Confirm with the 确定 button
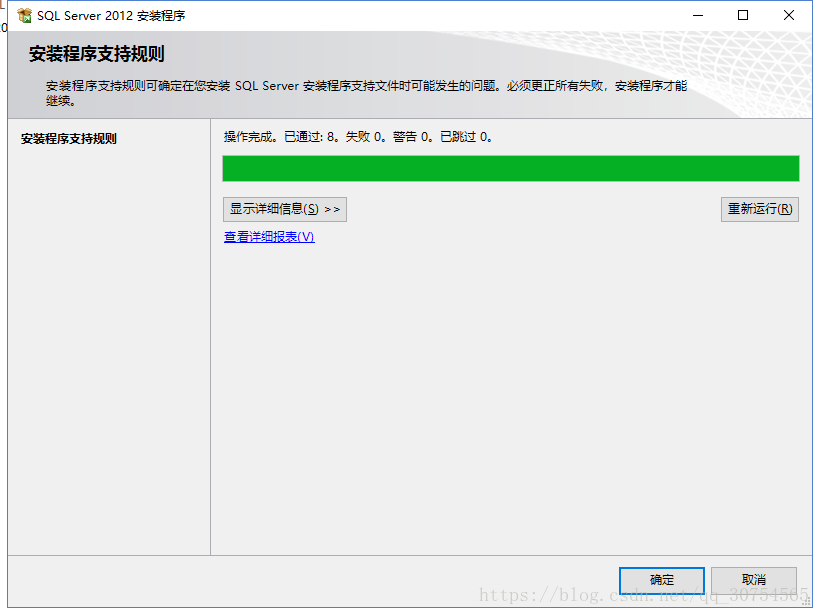Screen dimensions: 820x615 tap(662, 580)
